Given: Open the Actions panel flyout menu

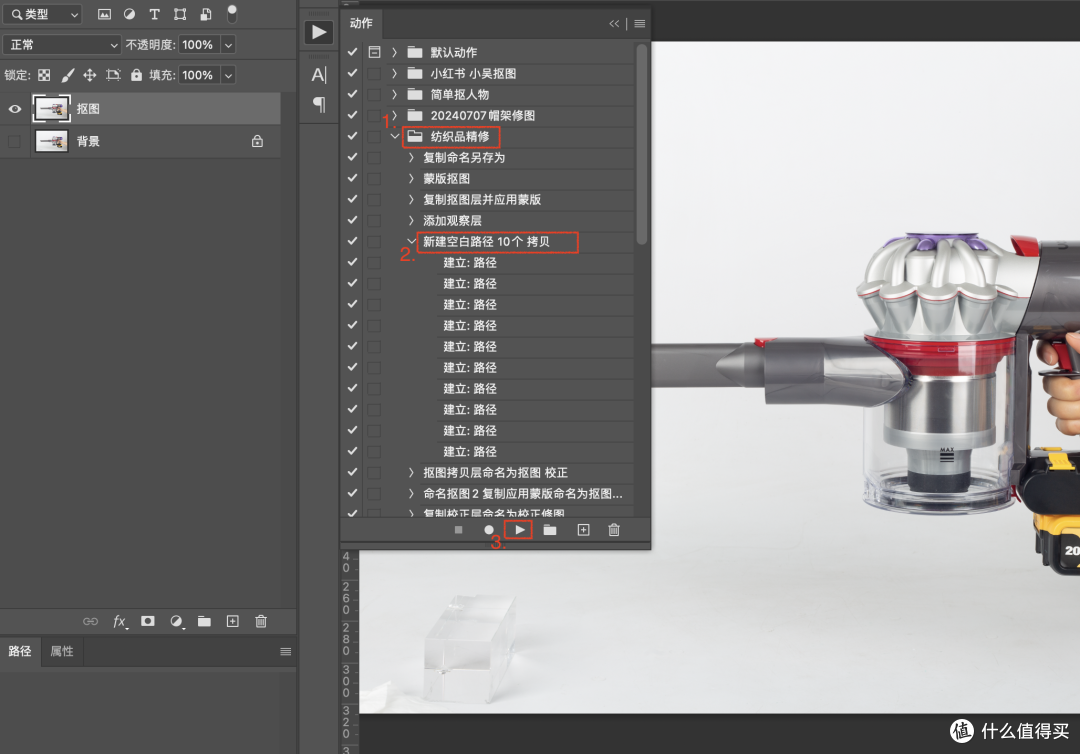Looking at the screenshot, I should click(x=640, y=23).
